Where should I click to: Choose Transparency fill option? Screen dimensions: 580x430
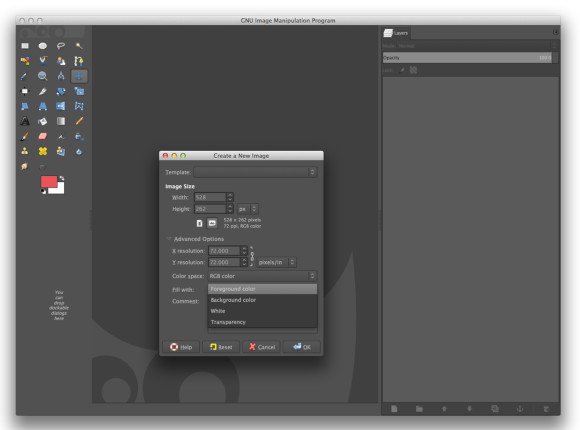[x=262, y=322]
